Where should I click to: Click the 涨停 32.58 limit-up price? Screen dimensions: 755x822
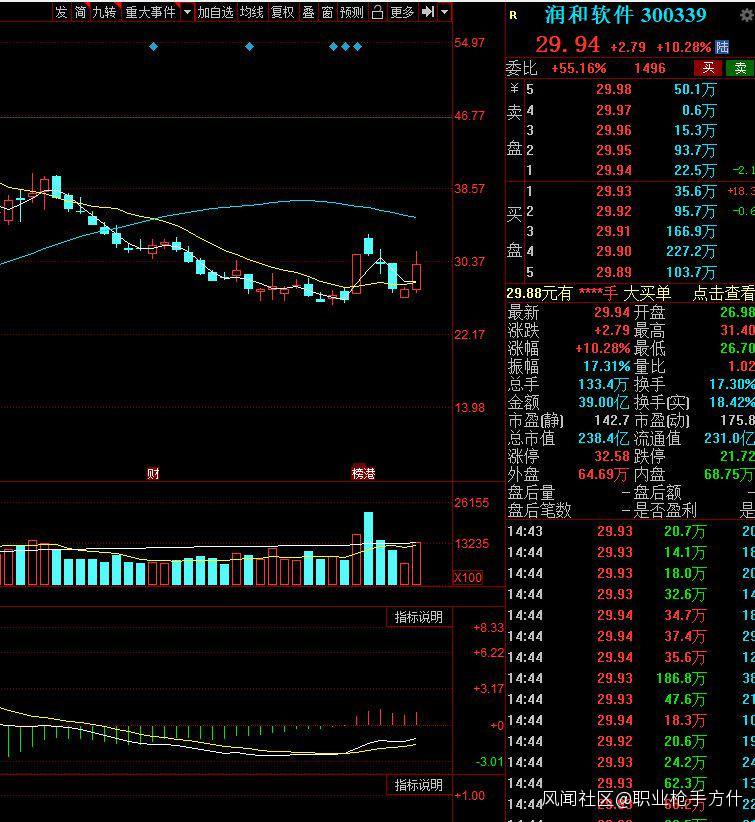pos(611,456)
